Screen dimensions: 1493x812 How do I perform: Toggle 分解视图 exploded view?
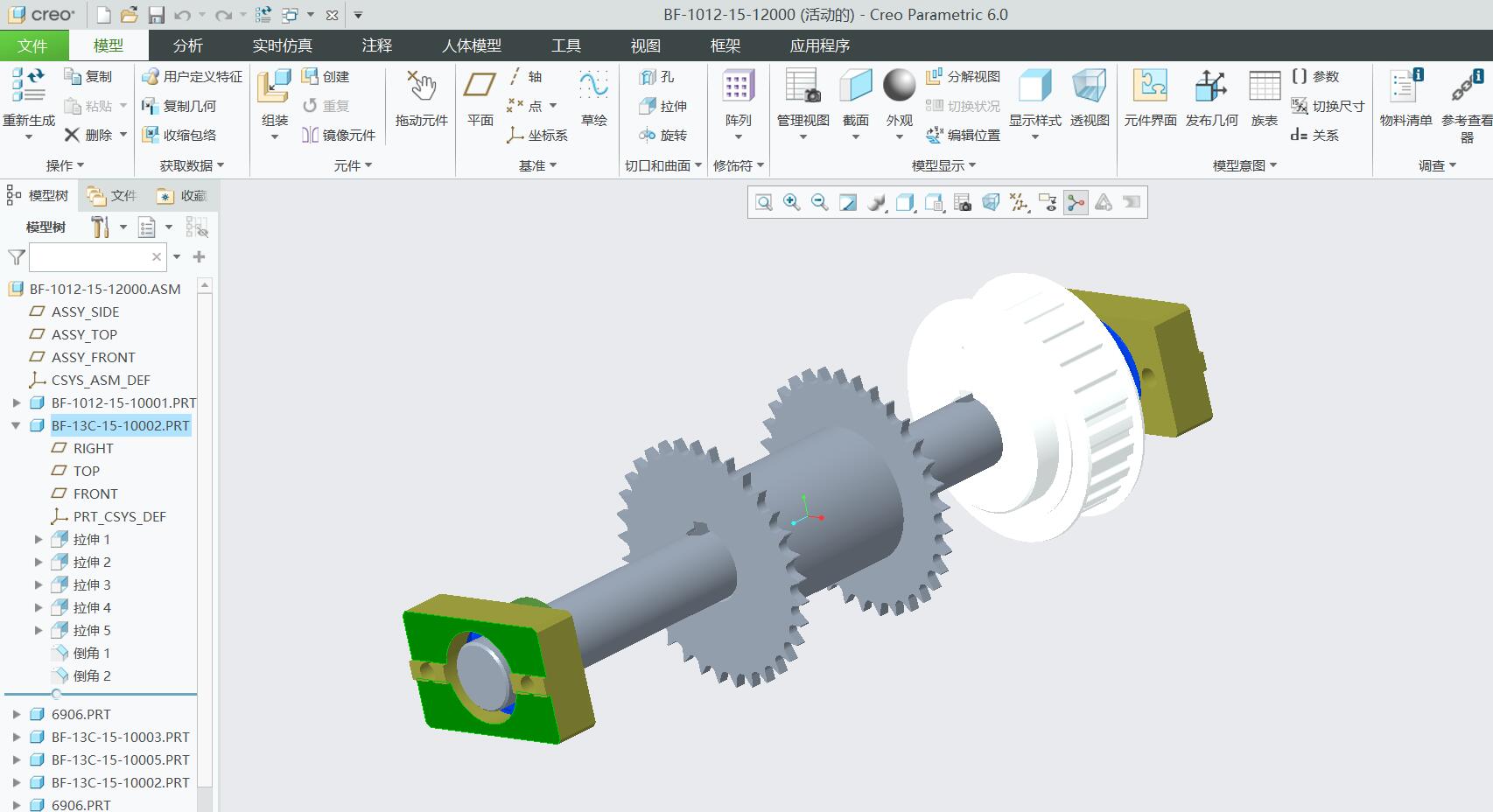(x=963, y=77)
